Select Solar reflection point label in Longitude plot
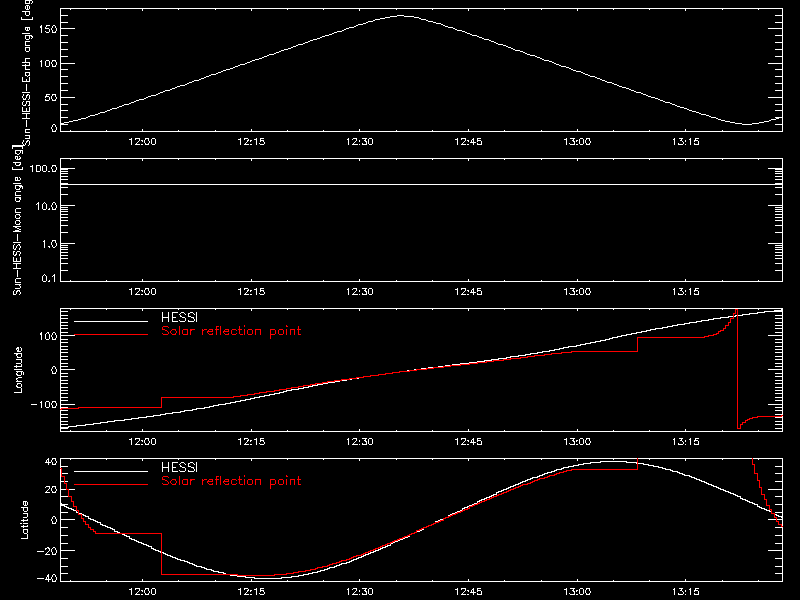800x600 pixels. click(231, 331)
